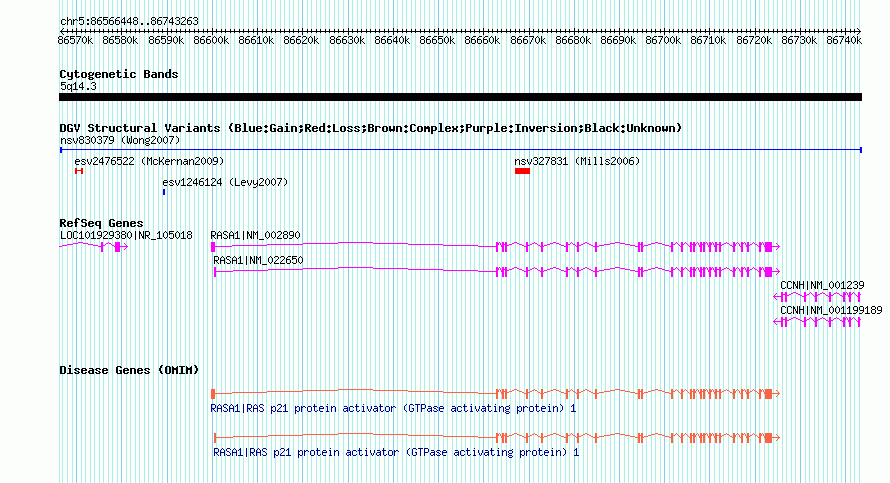Screen dimensions: 890x483
Task: Click the RASA1|NM_022650 transcript label
Action: [258, 260]
